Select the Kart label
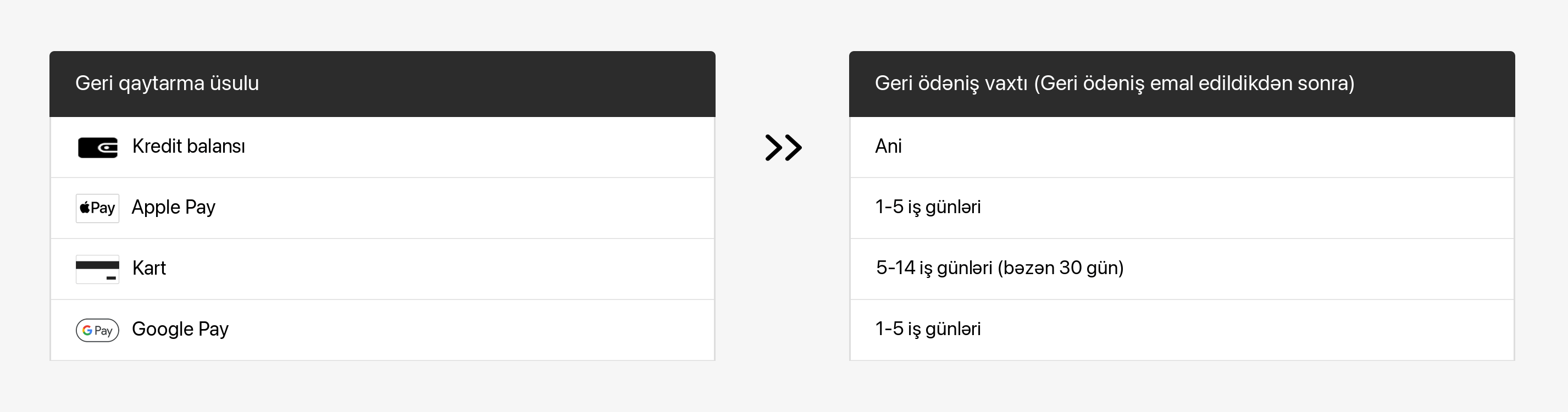The width and height of the screenshot is (1568, 412). (x=149, y=268)
